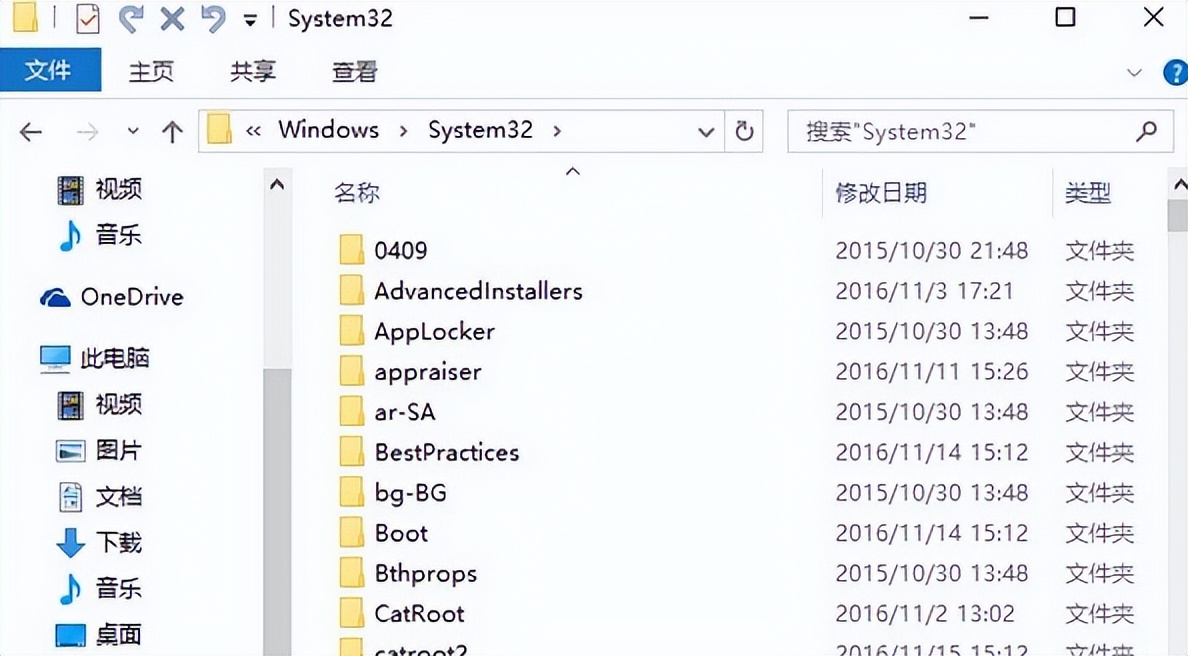The height and width of the screenshot is (656, 1188).
Task: Click navigation pane scroll up arrow
Action: [x=277, y=184]
